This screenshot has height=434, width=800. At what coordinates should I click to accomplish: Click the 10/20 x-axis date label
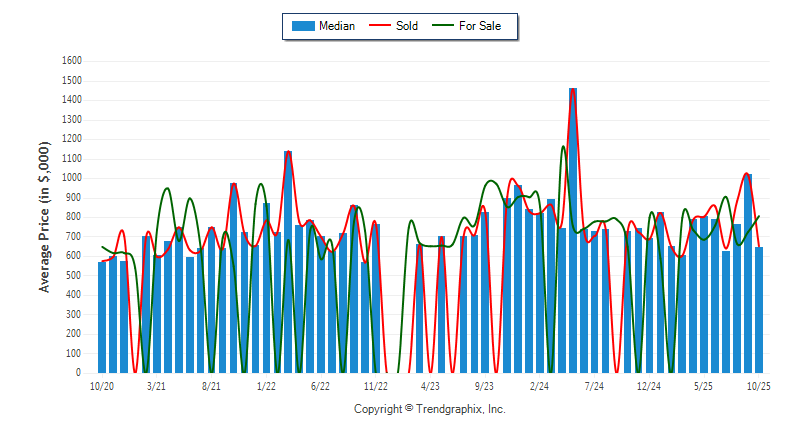[102, 386]
